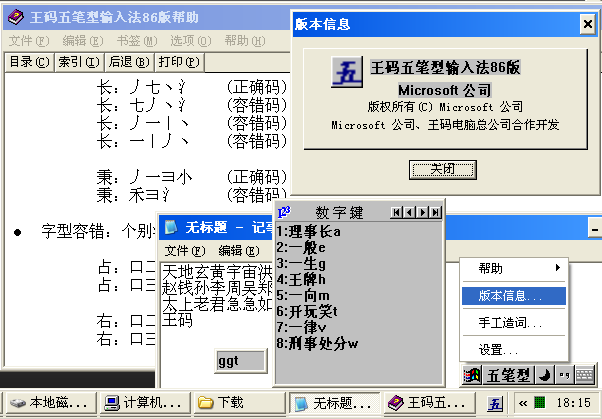The image size is (602, 419).
Task: Select candidate 5:一向m
Action: [x=303, y=296]
